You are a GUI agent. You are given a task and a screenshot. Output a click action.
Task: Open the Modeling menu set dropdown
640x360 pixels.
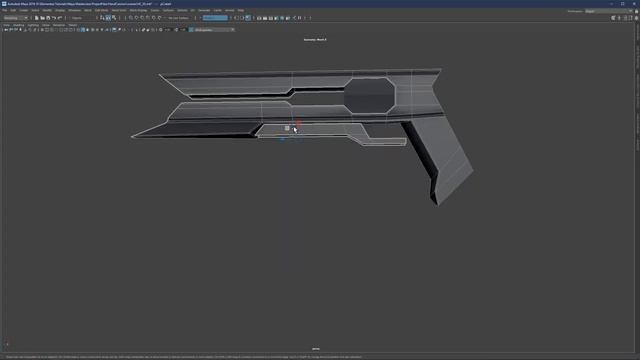pyautogui.click(x=16, y=18)
